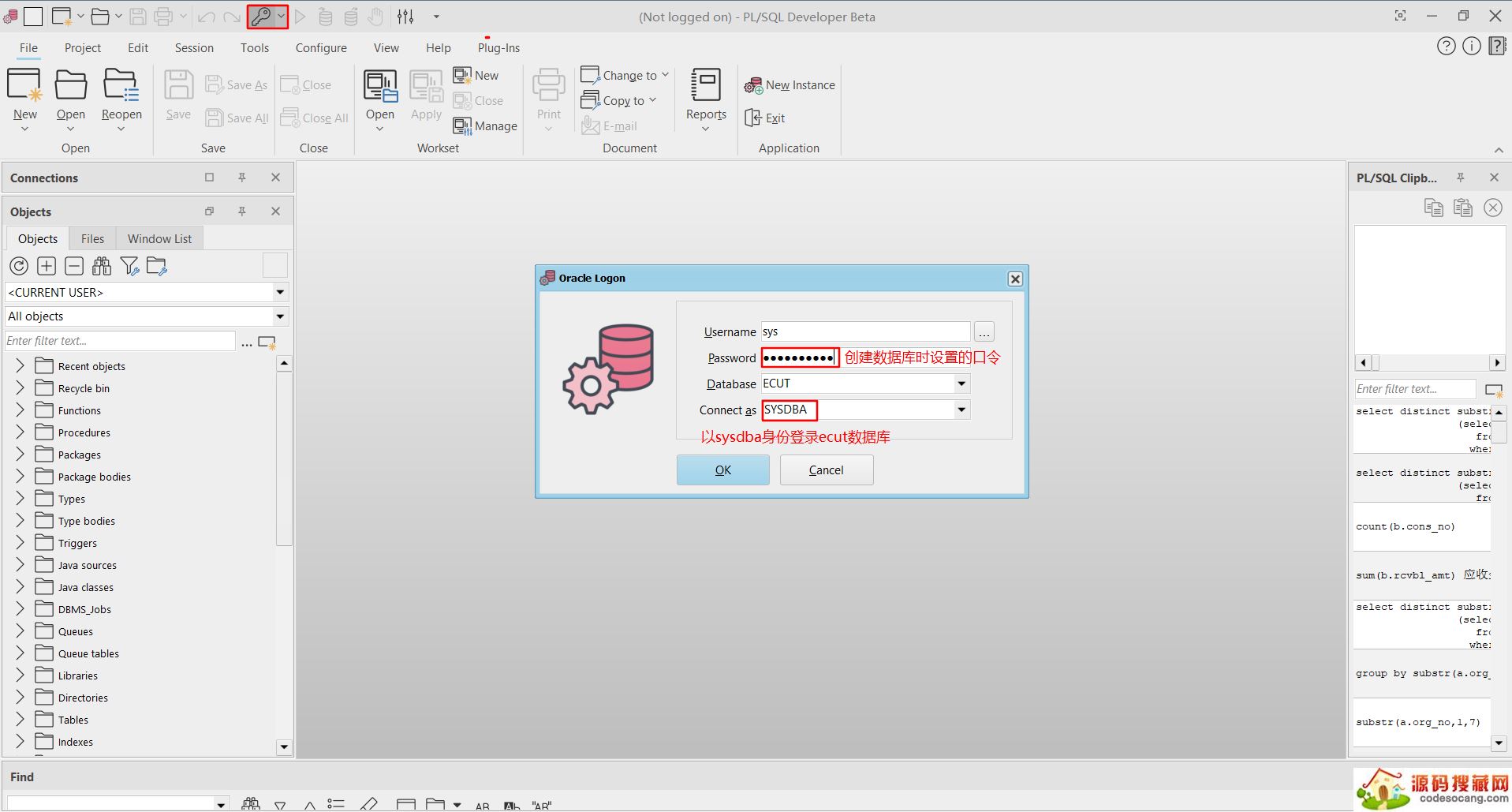Image resolution: width=1512 pixels, height=812 pixels.
Task: Open the Session menu
Action: 194,47
